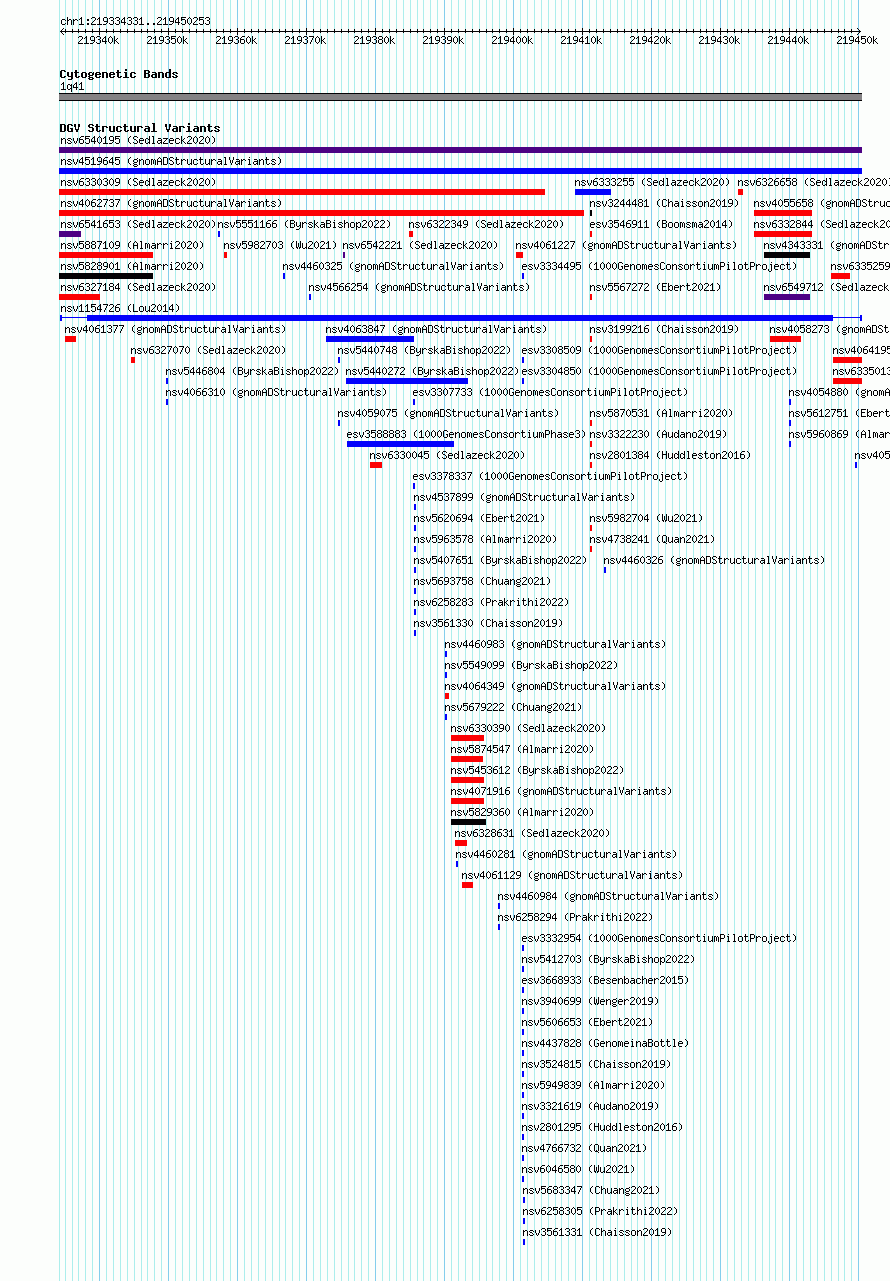Screen dimensions: 890x1281
Task: Open the nsv2801384 (Huddleston2016) label
Action: coord(670,455)
